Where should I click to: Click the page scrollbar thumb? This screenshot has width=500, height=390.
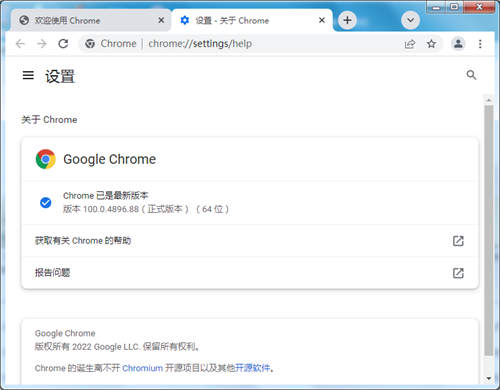pos(489,230)
